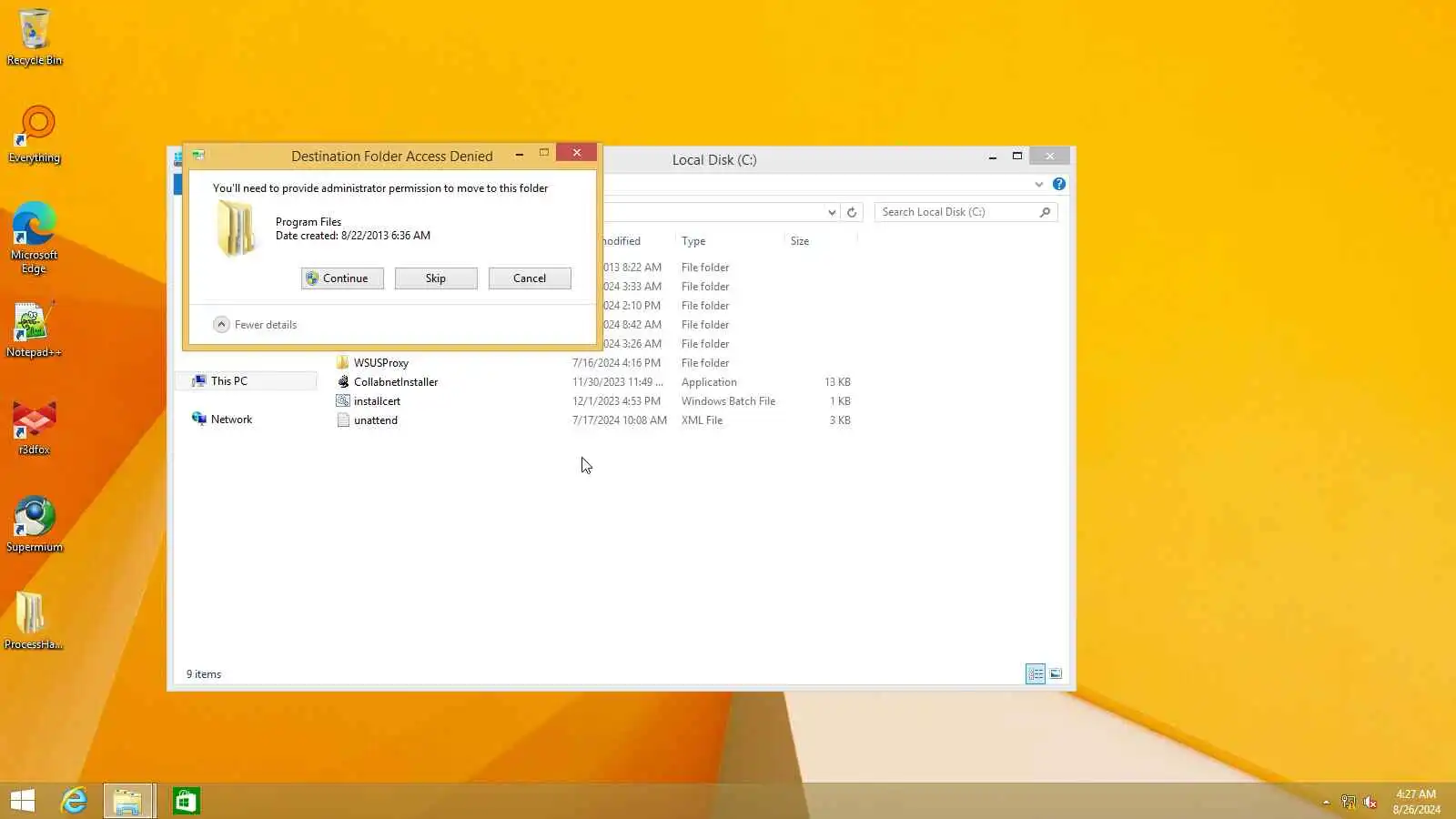Click the muted volume tray icon

(1370, 802)
